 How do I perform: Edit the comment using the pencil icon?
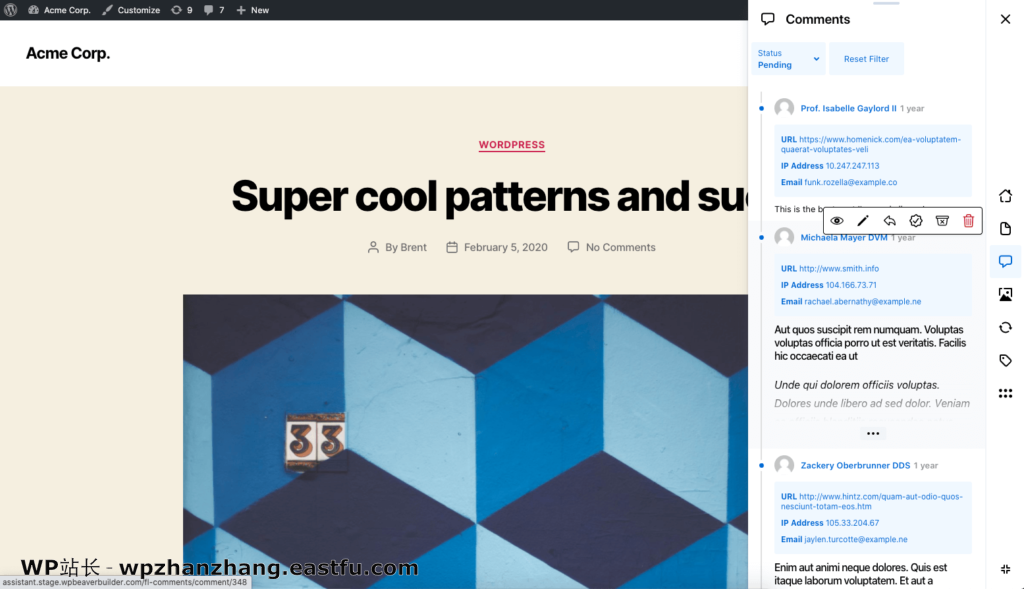point(862,220)
